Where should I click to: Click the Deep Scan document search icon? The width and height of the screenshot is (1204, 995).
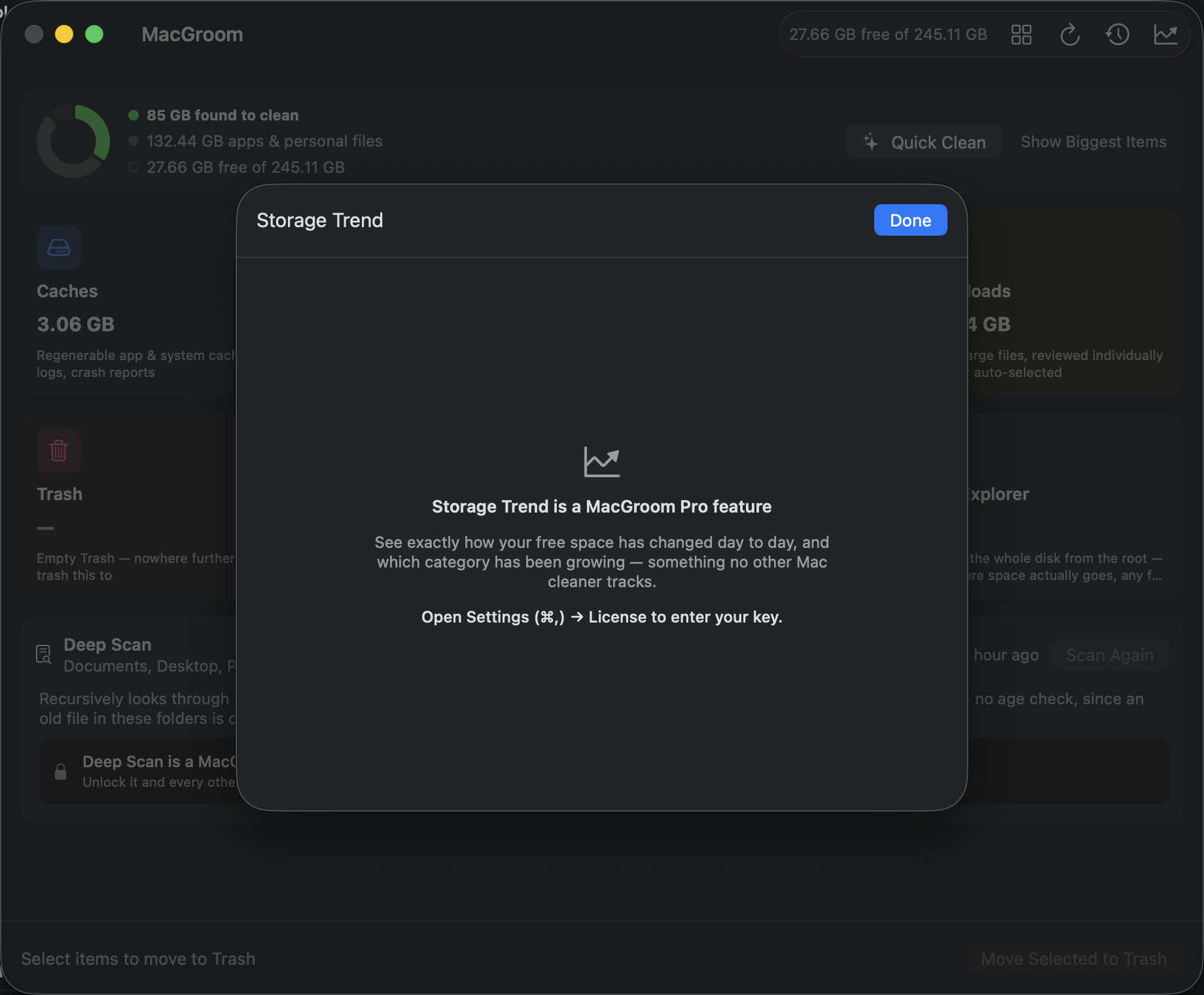point(43,654)
